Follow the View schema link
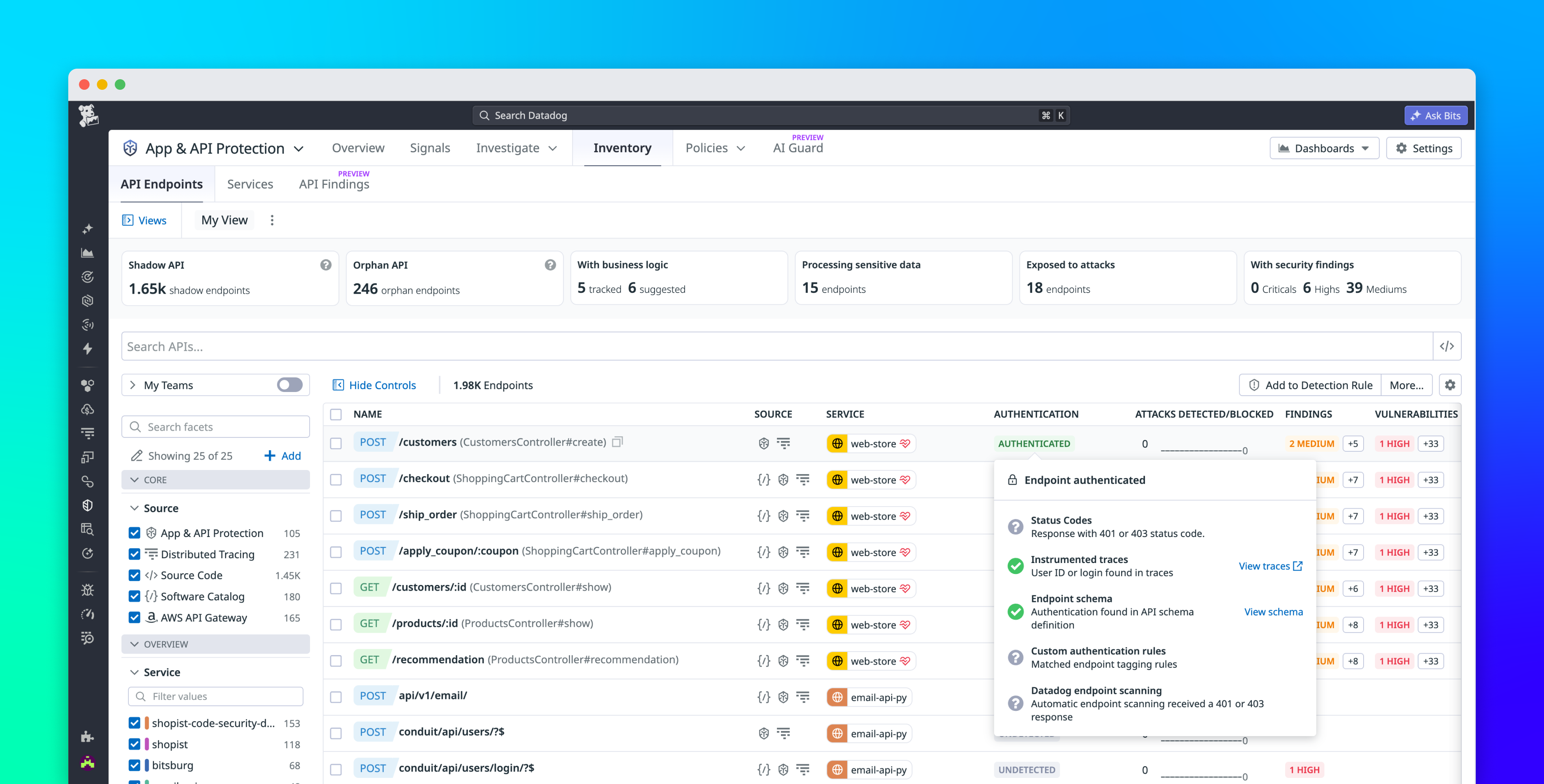 (x=1273, y=611)
